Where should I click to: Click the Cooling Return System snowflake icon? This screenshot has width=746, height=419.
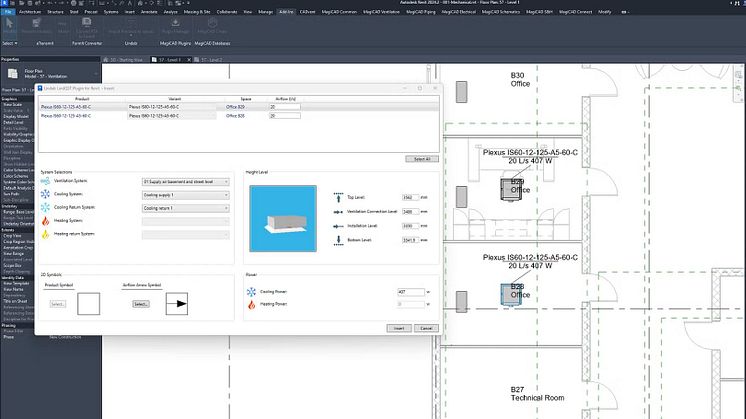pos(45,207)
